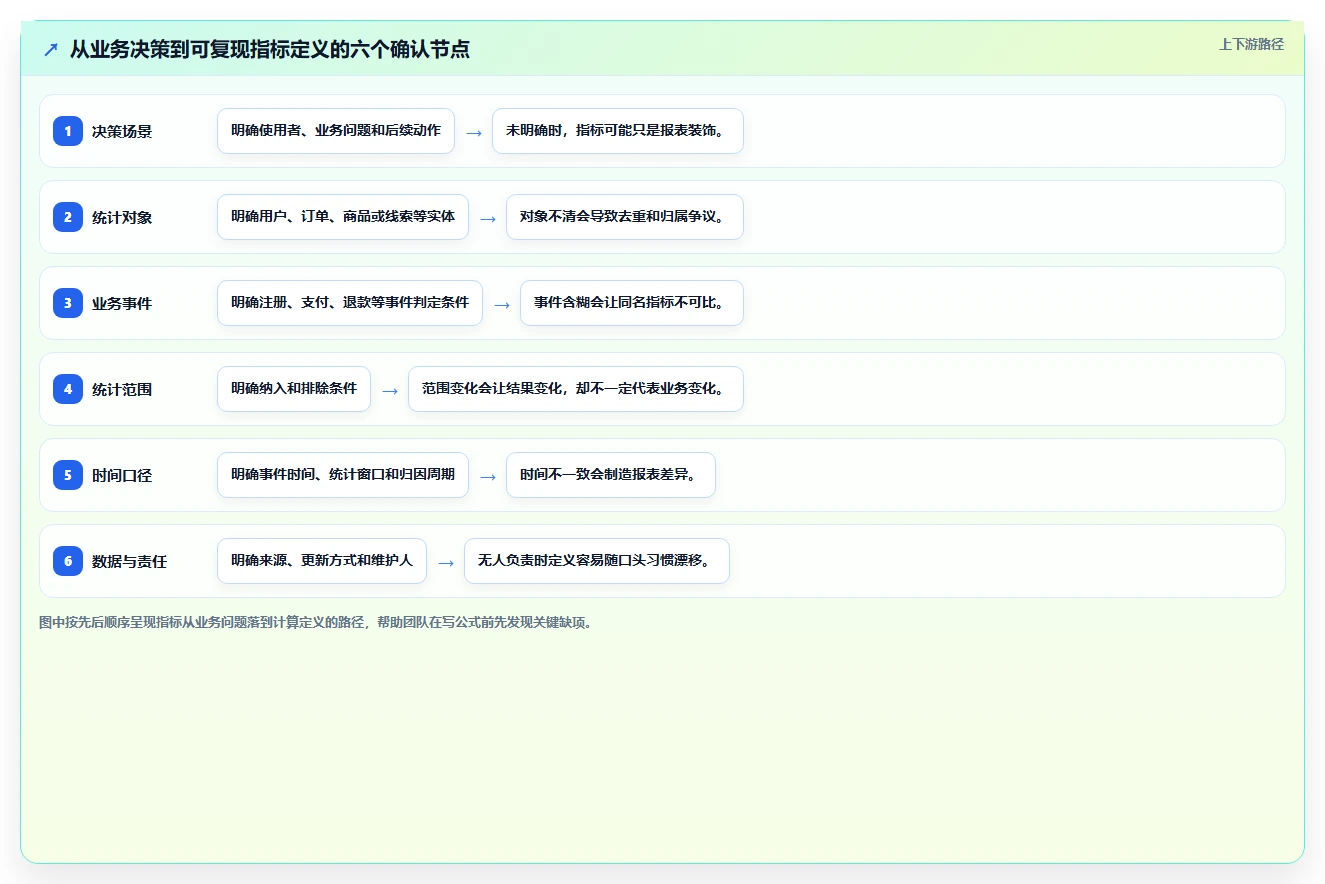Click the arrow in the 统计范围 row
The image size is (1325, 884).
[x=390, y=390]
